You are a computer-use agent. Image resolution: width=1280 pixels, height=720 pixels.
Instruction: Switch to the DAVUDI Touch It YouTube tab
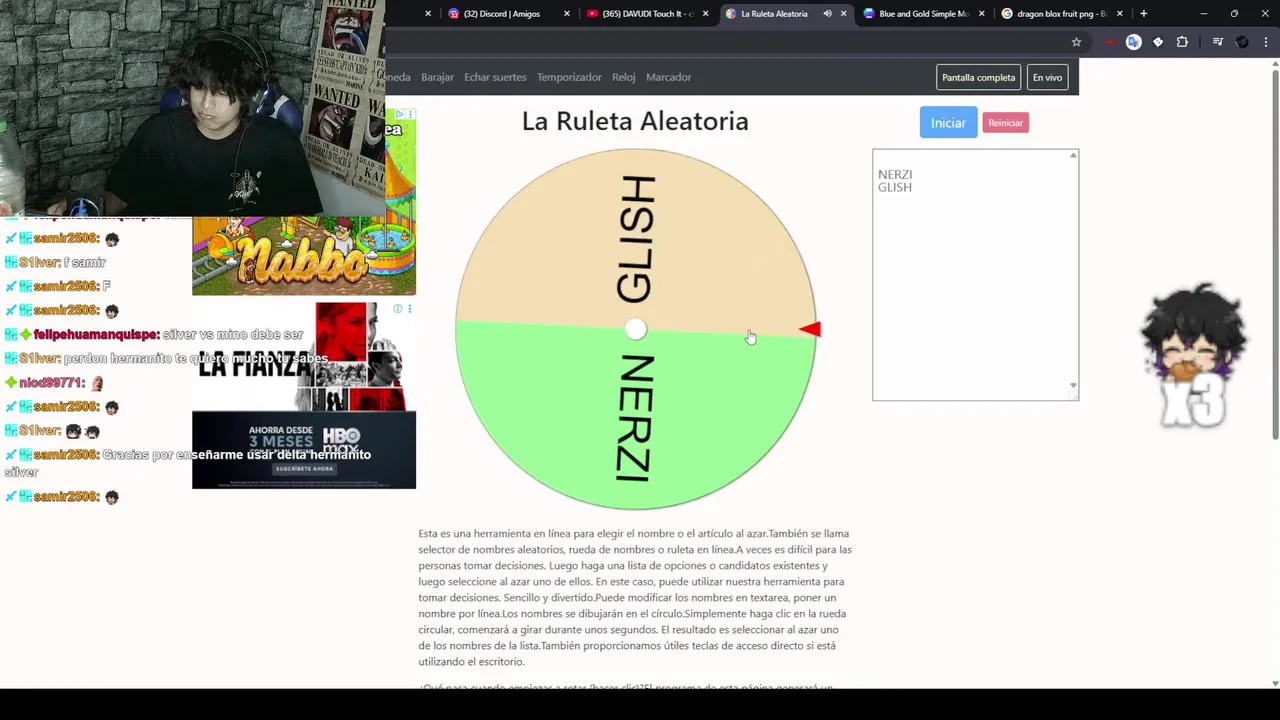tap(647, 14)
